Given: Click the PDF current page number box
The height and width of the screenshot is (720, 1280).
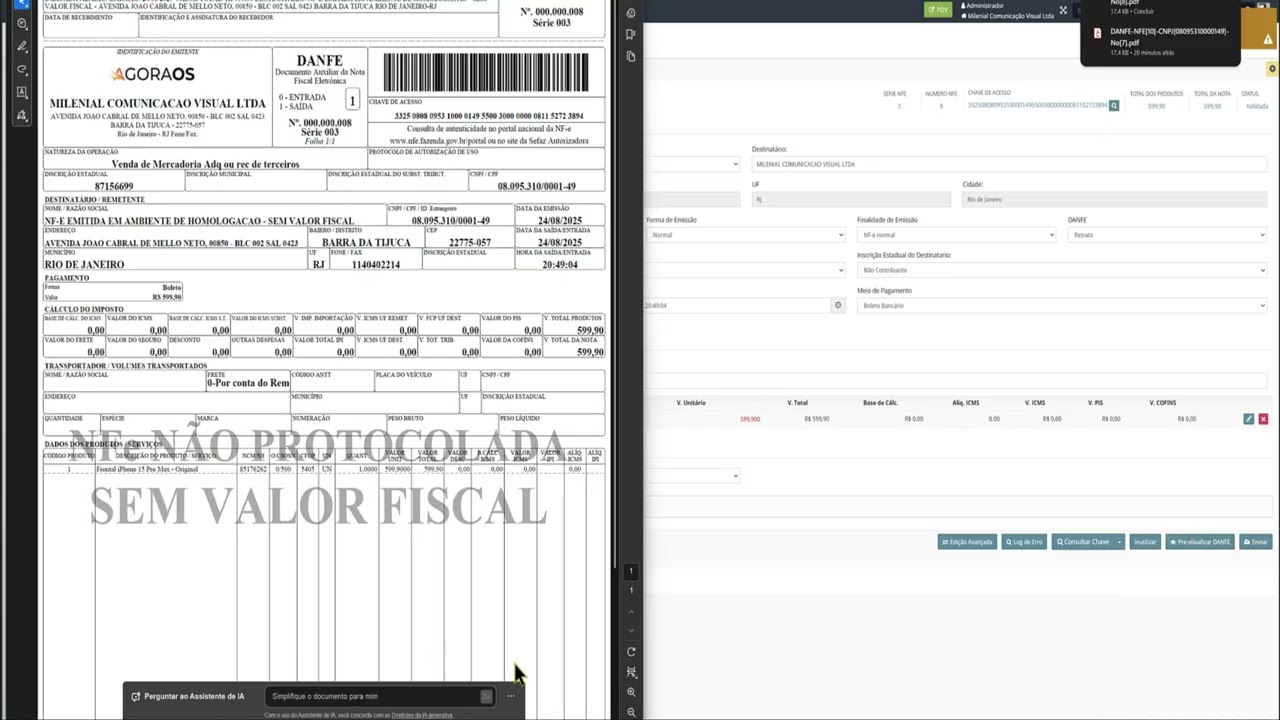Looking at the screenshot, I should click(631, 572).
